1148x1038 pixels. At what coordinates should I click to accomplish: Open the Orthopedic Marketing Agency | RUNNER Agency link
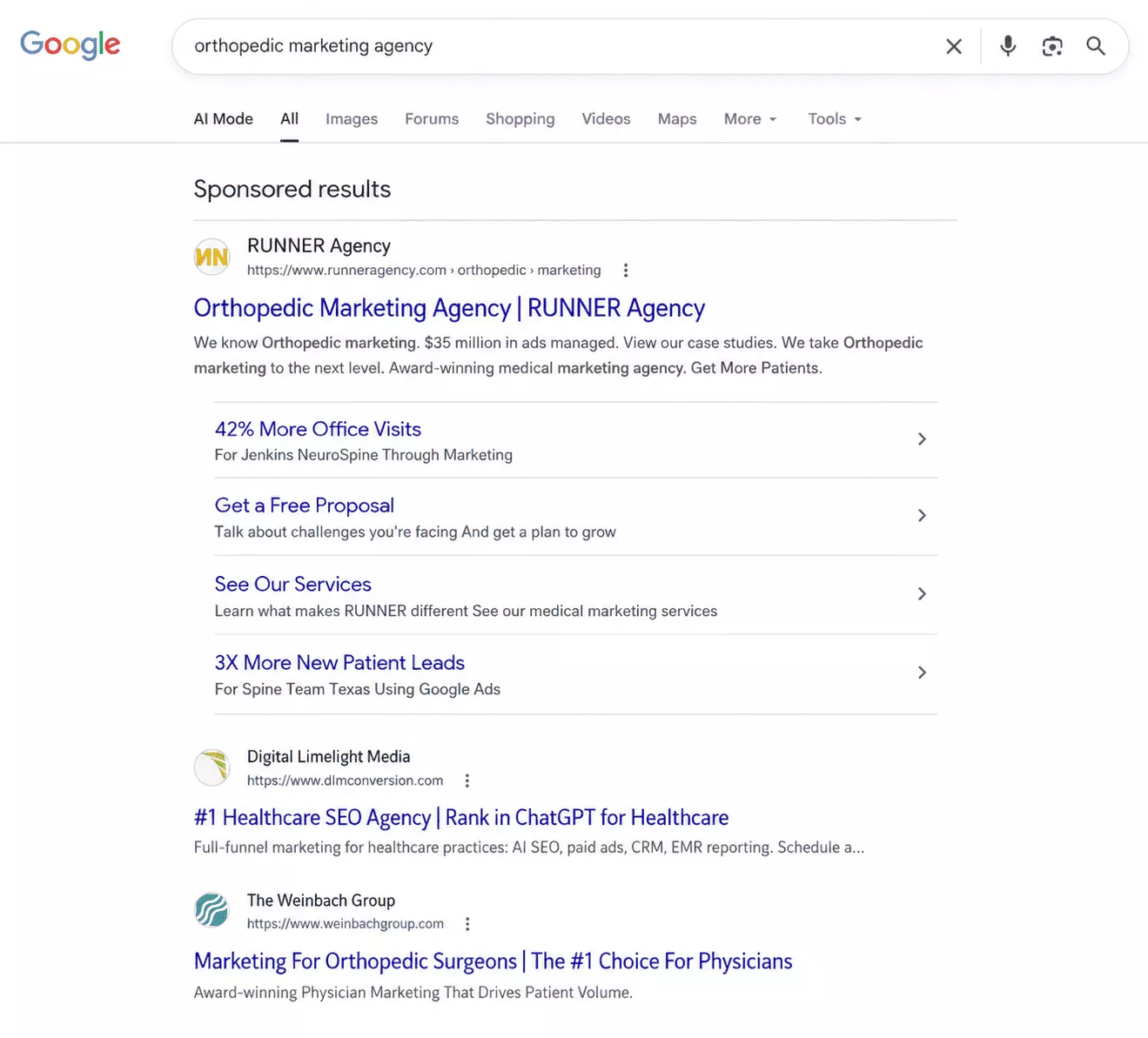point(449,308)
